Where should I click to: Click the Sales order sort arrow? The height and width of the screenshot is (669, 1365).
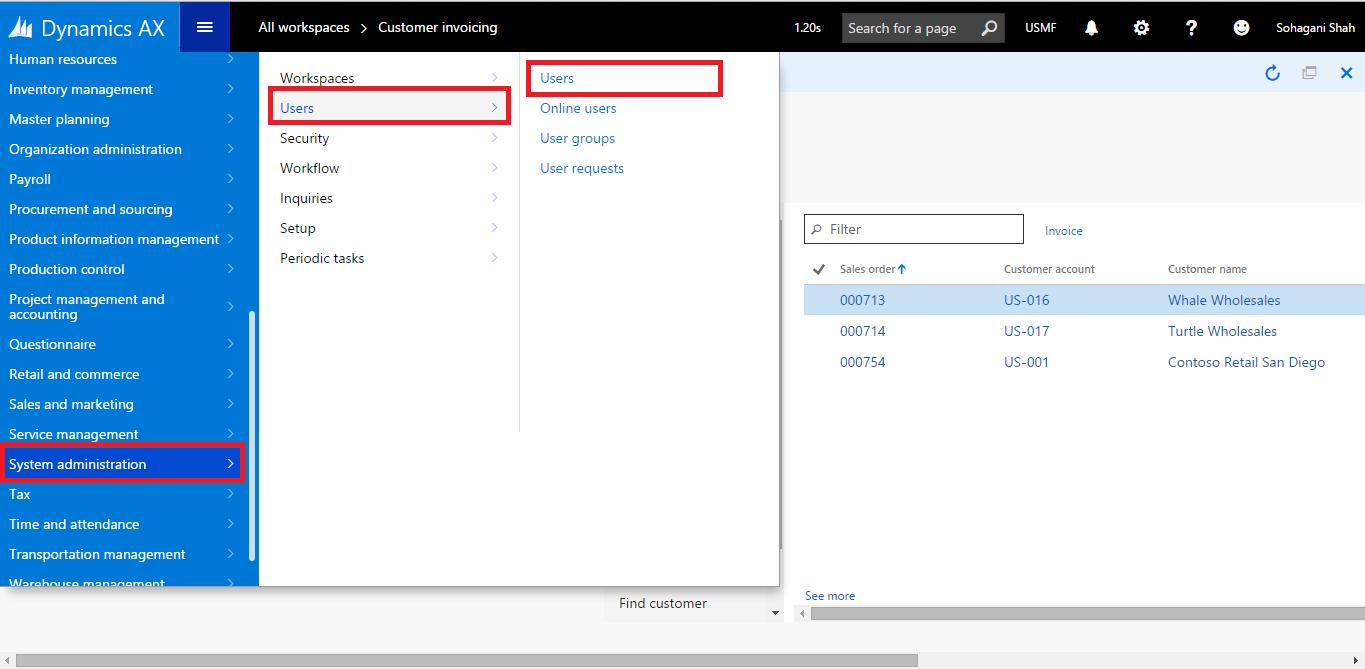[902, 269]
